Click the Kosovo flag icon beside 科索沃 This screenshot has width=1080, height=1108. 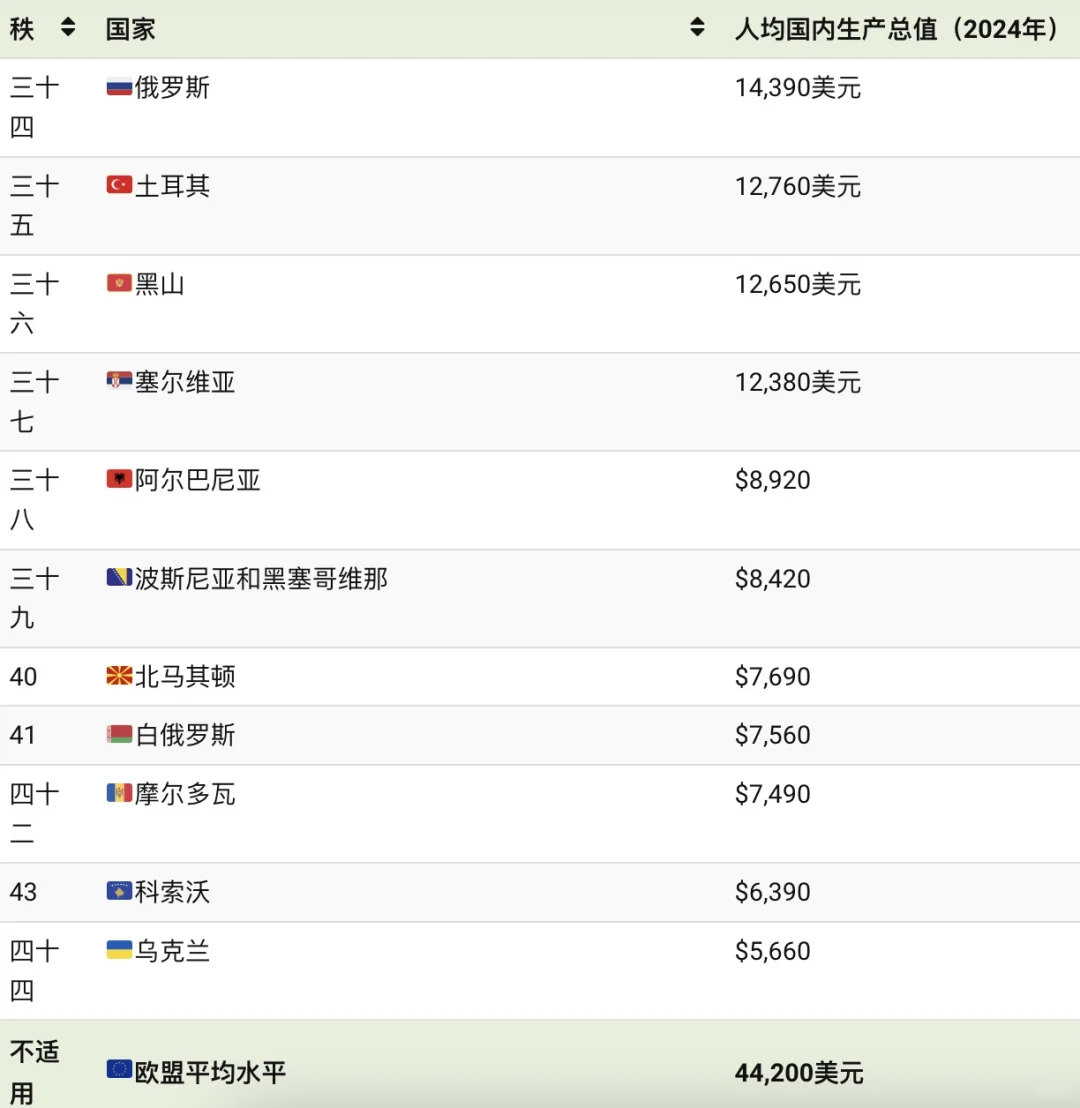click(119, 891)
